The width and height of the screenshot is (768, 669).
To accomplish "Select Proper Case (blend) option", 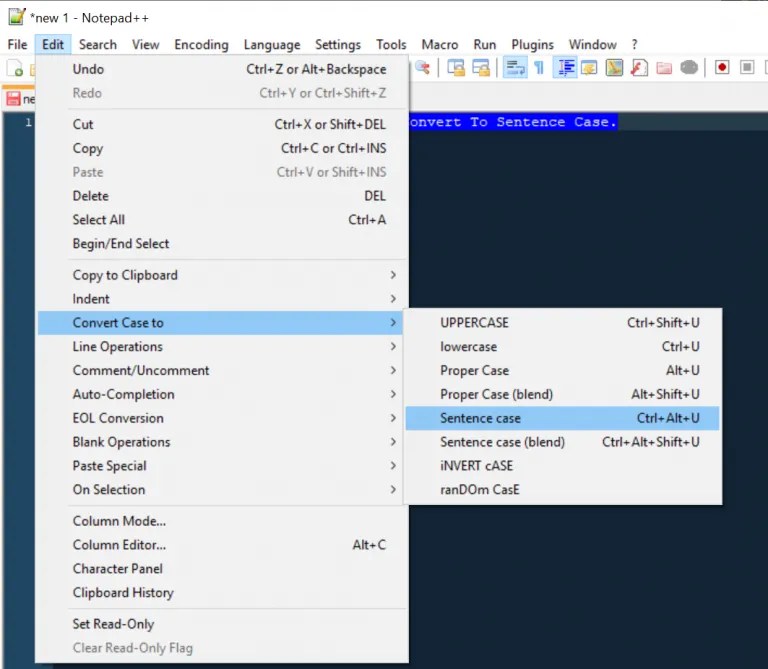I will [x=562, y=394].
